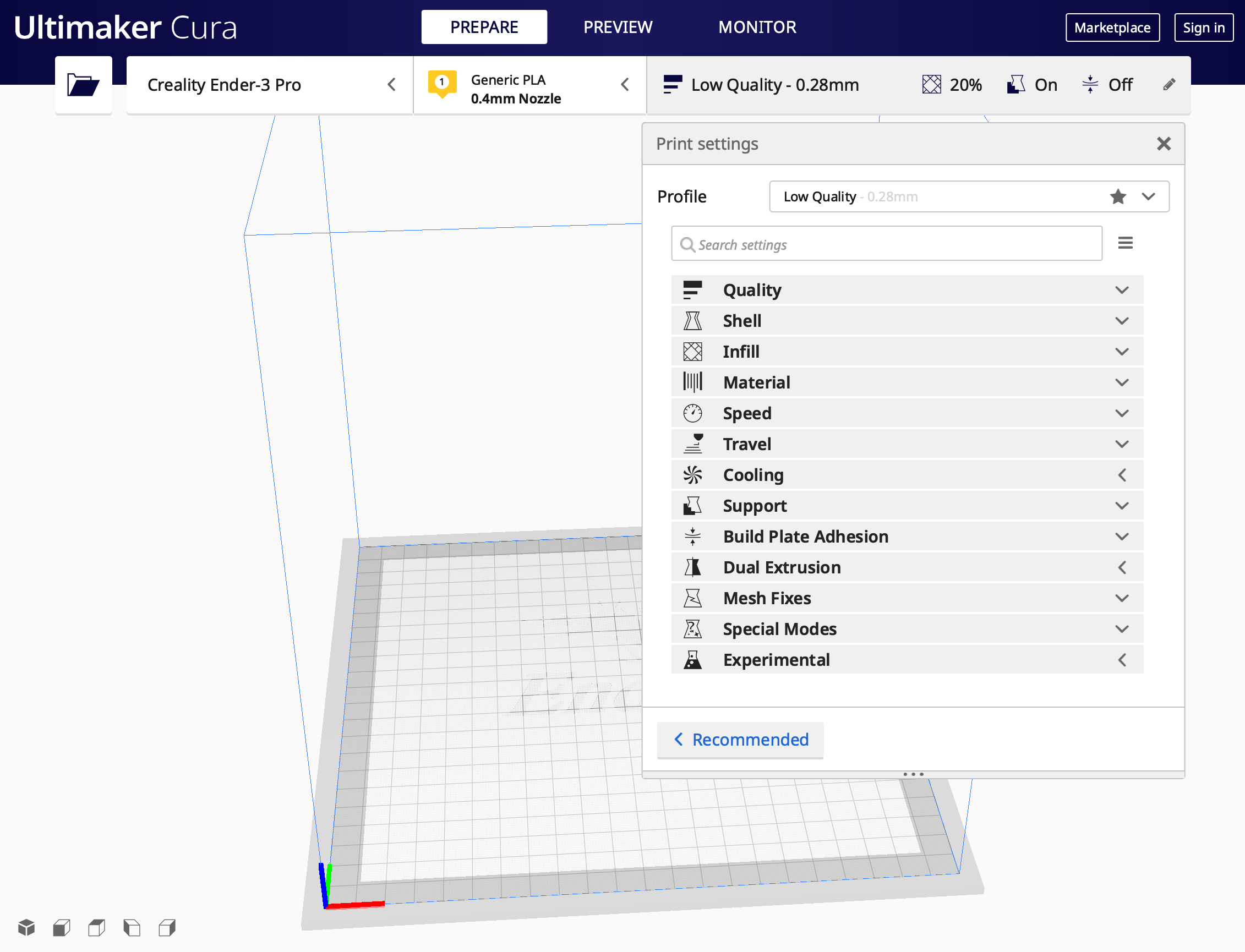Expand the Cooling settings arrow
This screenshot has width=1245, height=952.
click(1122, 475)
